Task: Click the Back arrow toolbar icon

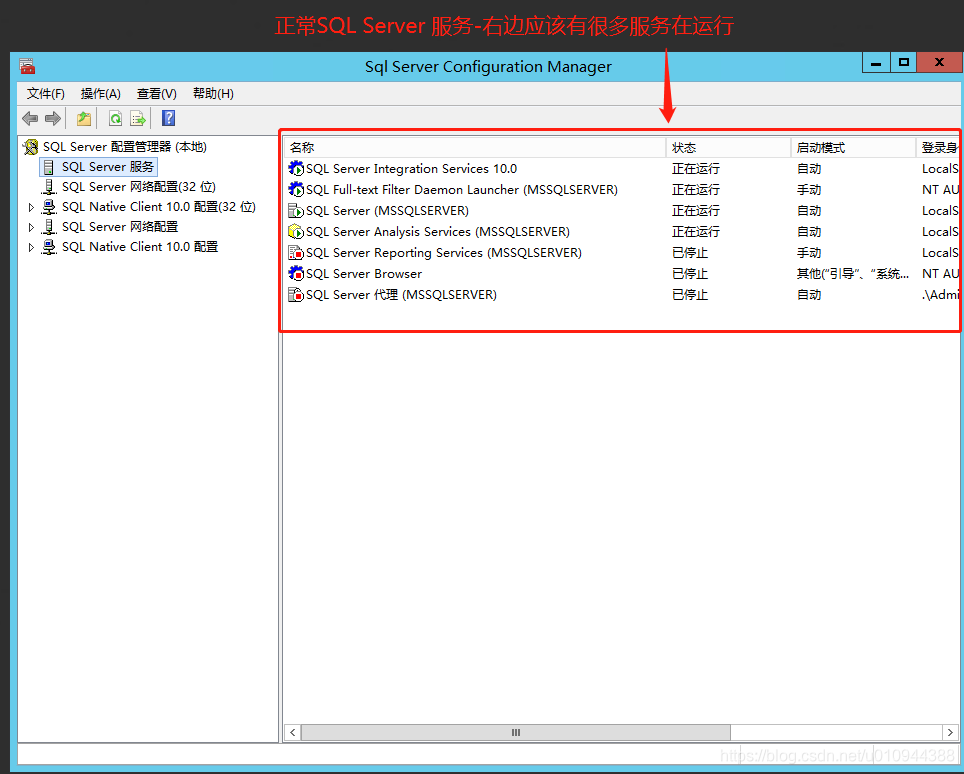Action: point(30,118)
